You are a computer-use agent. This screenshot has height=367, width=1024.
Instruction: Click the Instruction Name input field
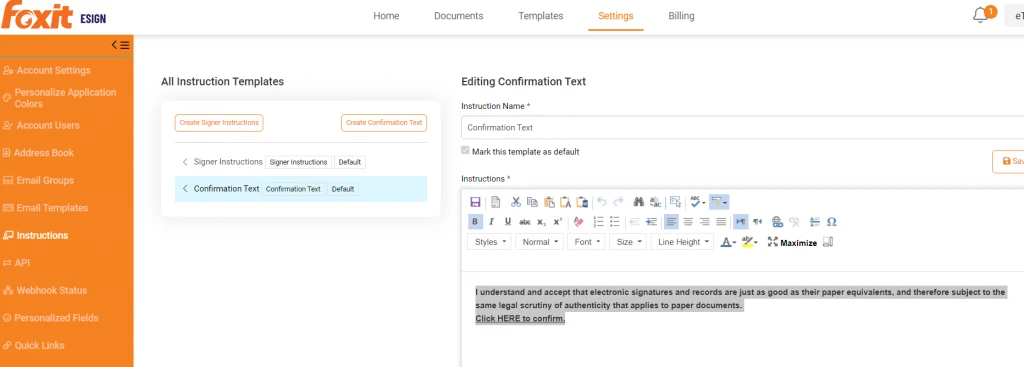pyautogui.click(x=743, y=127)
